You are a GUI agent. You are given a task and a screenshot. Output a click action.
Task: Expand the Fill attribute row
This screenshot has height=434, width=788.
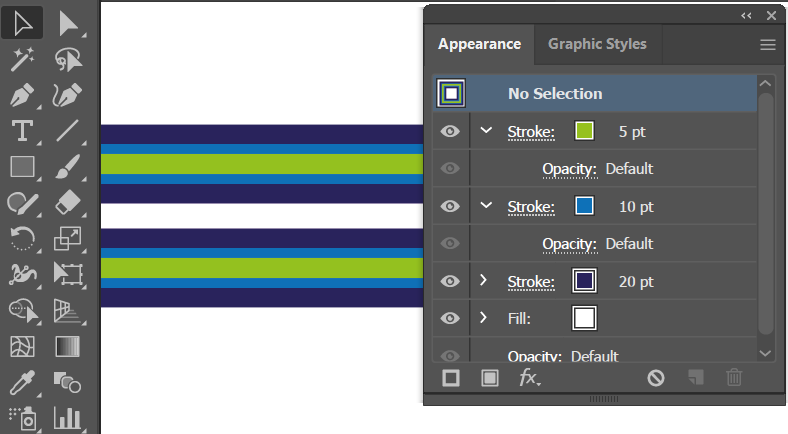click(x=483, y=317)
